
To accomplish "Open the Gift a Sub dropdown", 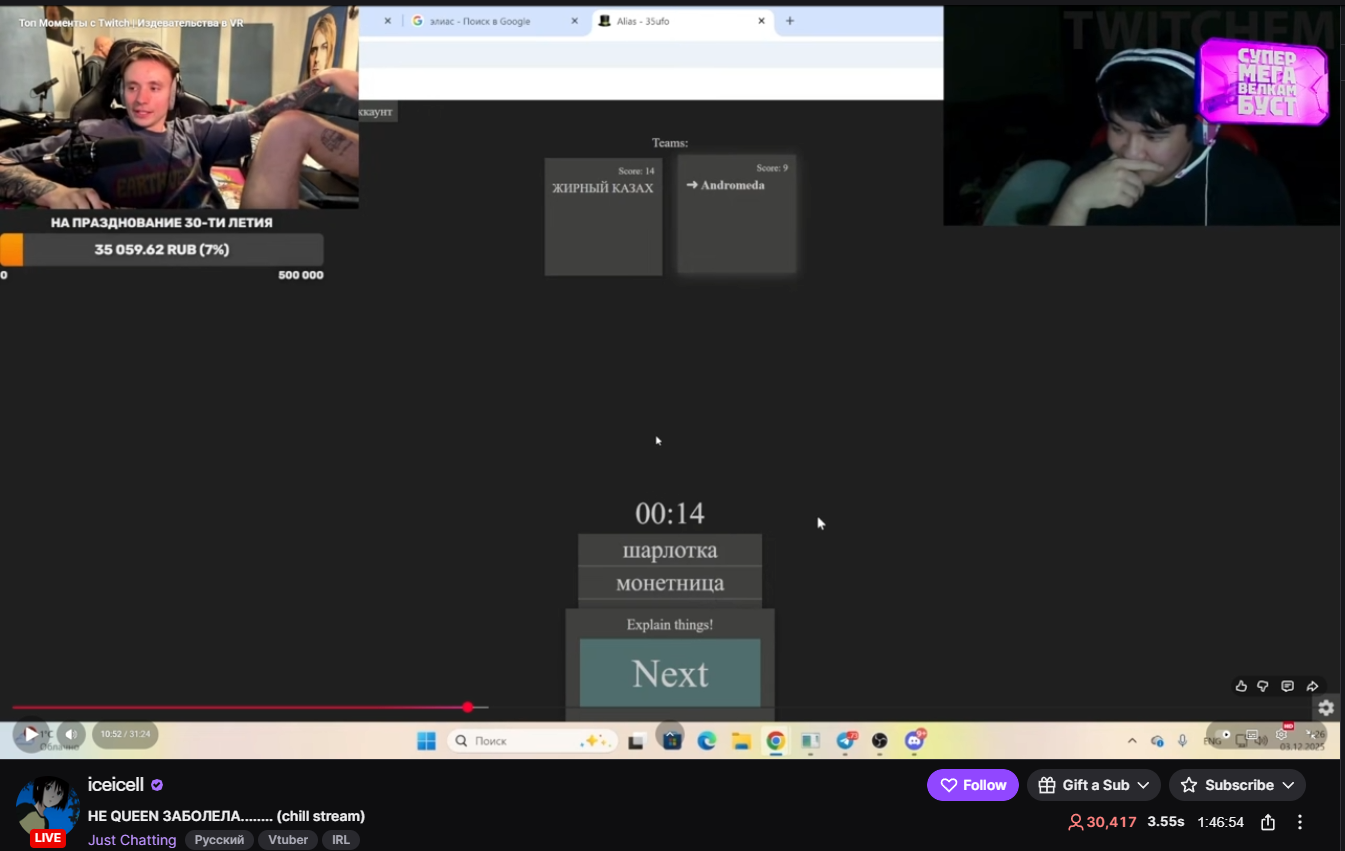I will [1094, 785].
